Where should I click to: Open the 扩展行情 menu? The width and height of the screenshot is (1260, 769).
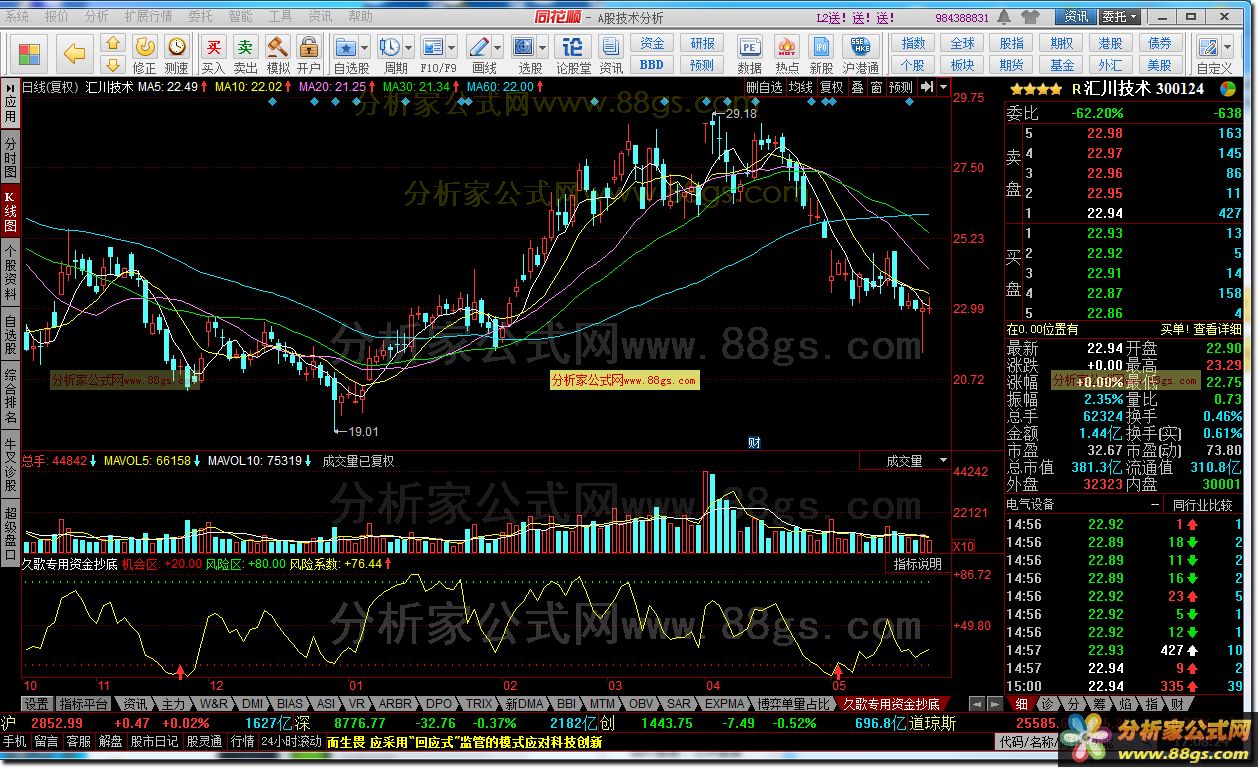148,17
